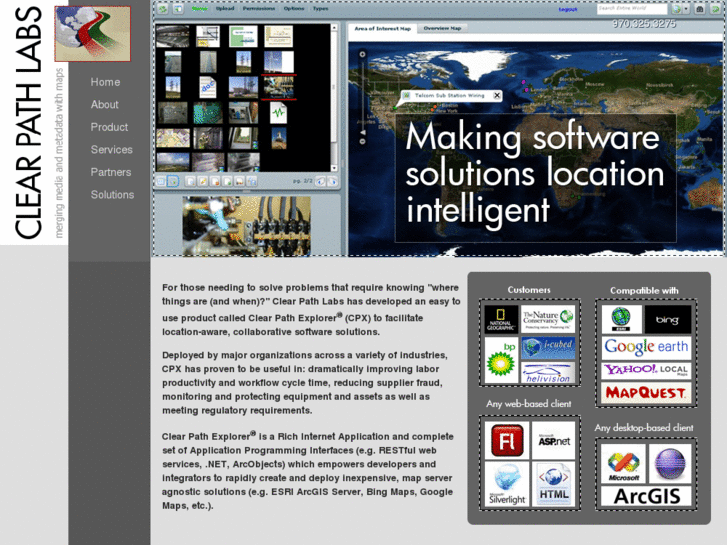This screenshot has height=545, width=727.
Task: Select the Adobe Flash icon
Action: click(x=504, y=440)
